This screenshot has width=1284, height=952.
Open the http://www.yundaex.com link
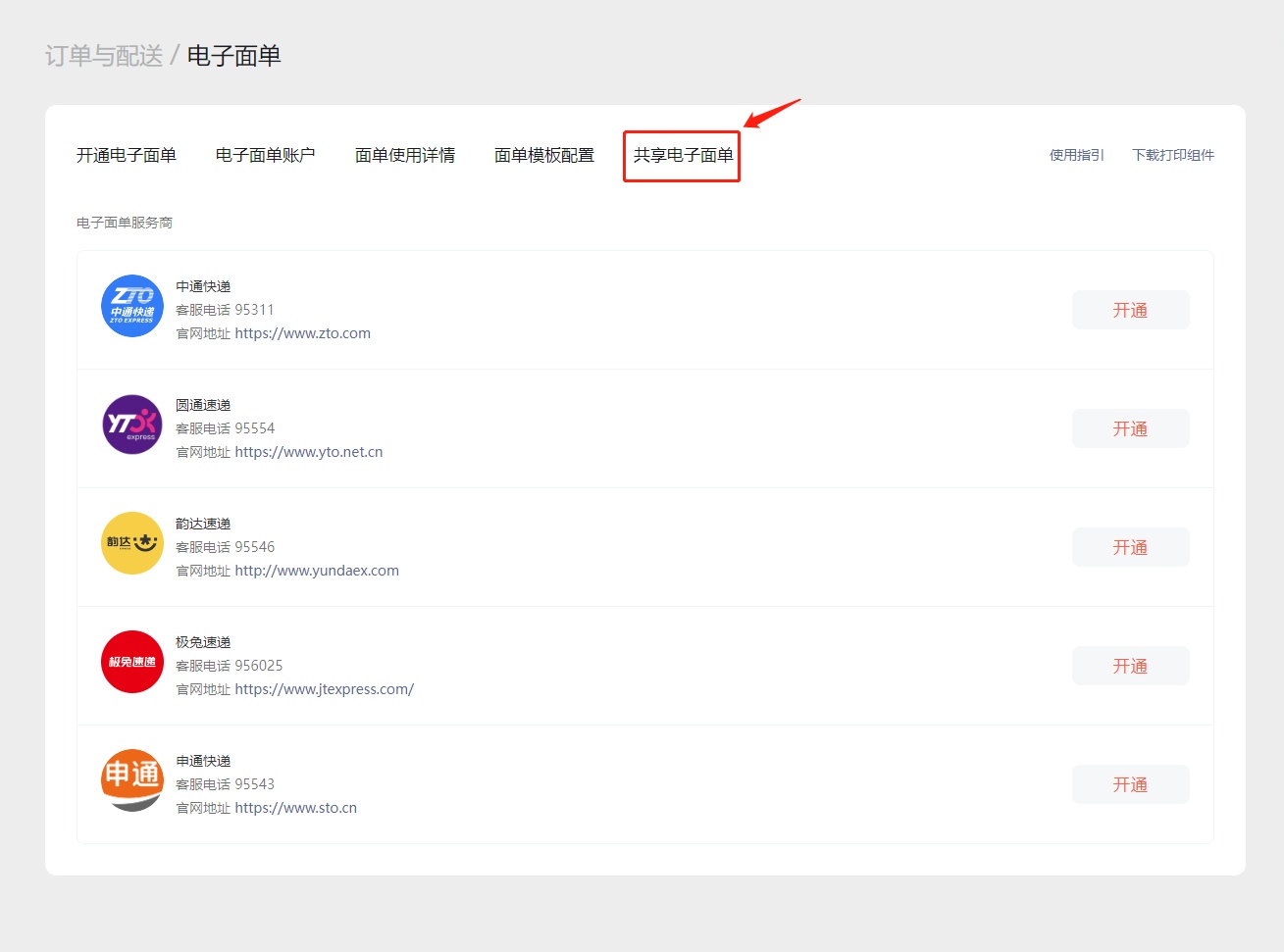click(317, 571)
